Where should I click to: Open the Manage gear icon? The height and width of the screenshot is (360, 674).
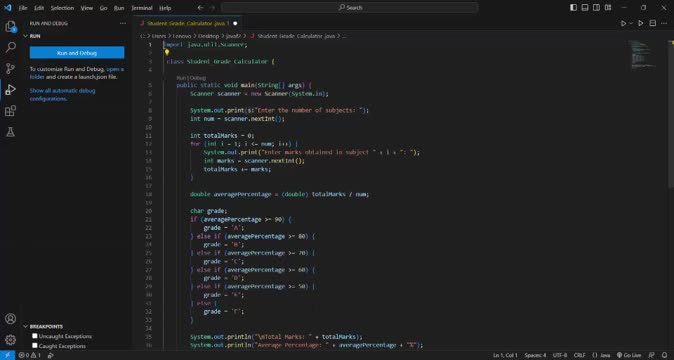10,340
